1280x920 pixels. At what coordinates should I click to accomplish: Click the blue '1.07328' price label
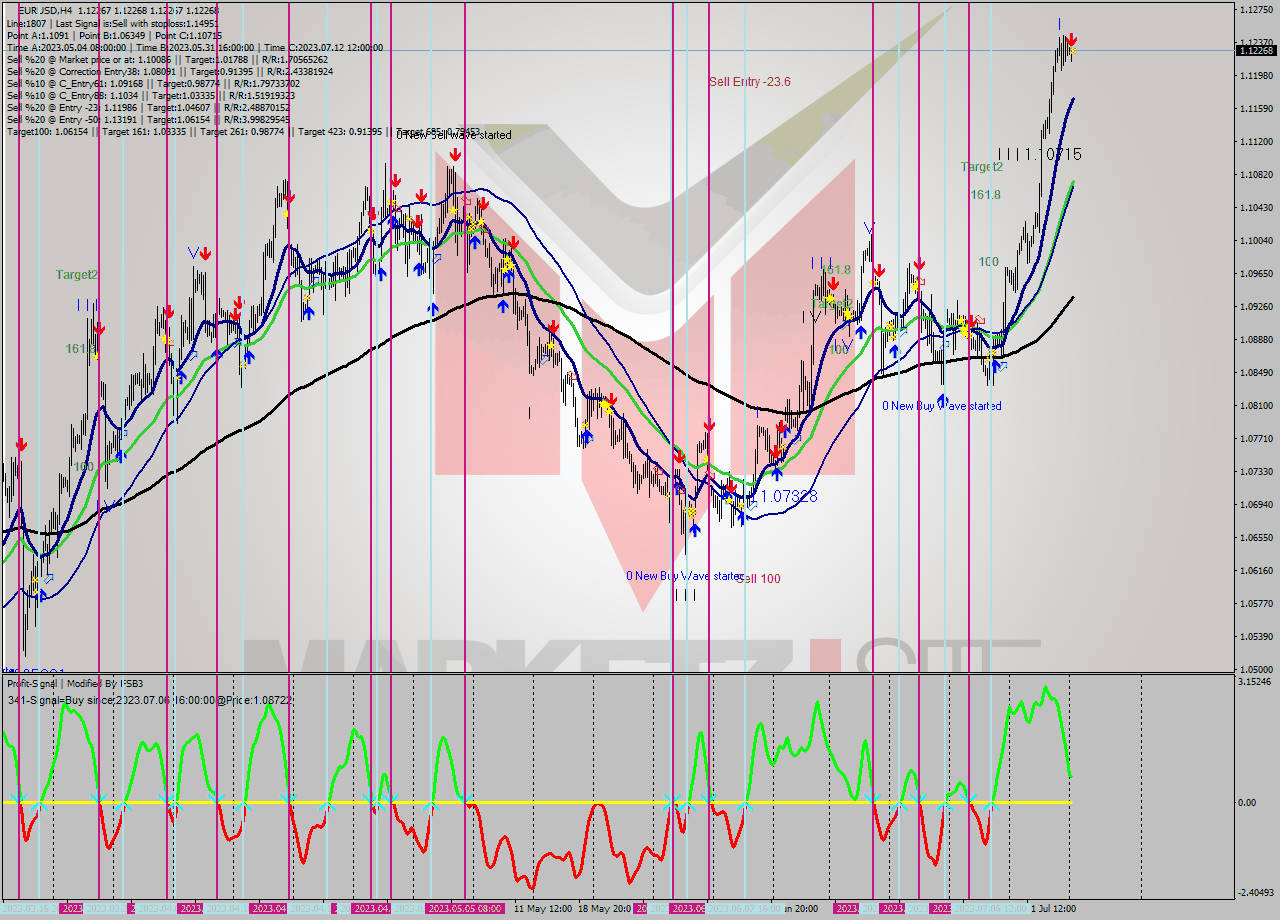789,495
